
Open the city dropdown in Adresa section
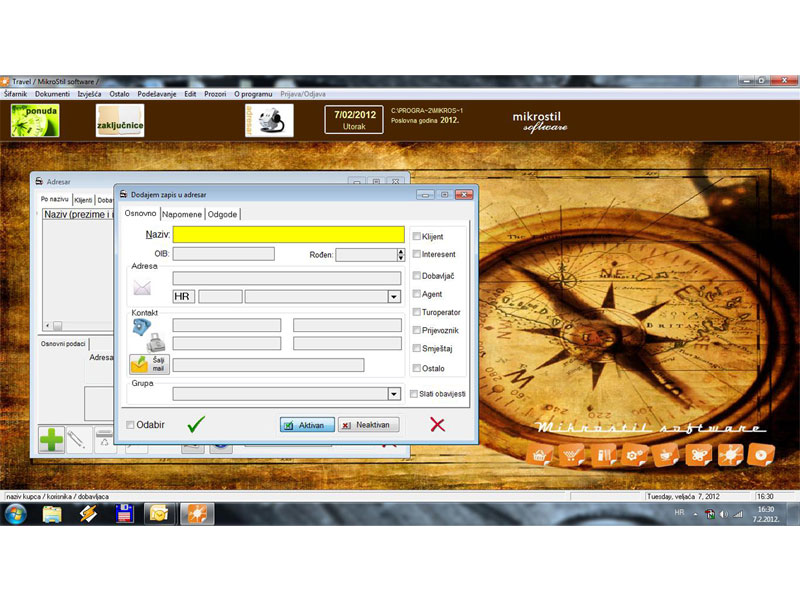(x=394, y=296)
